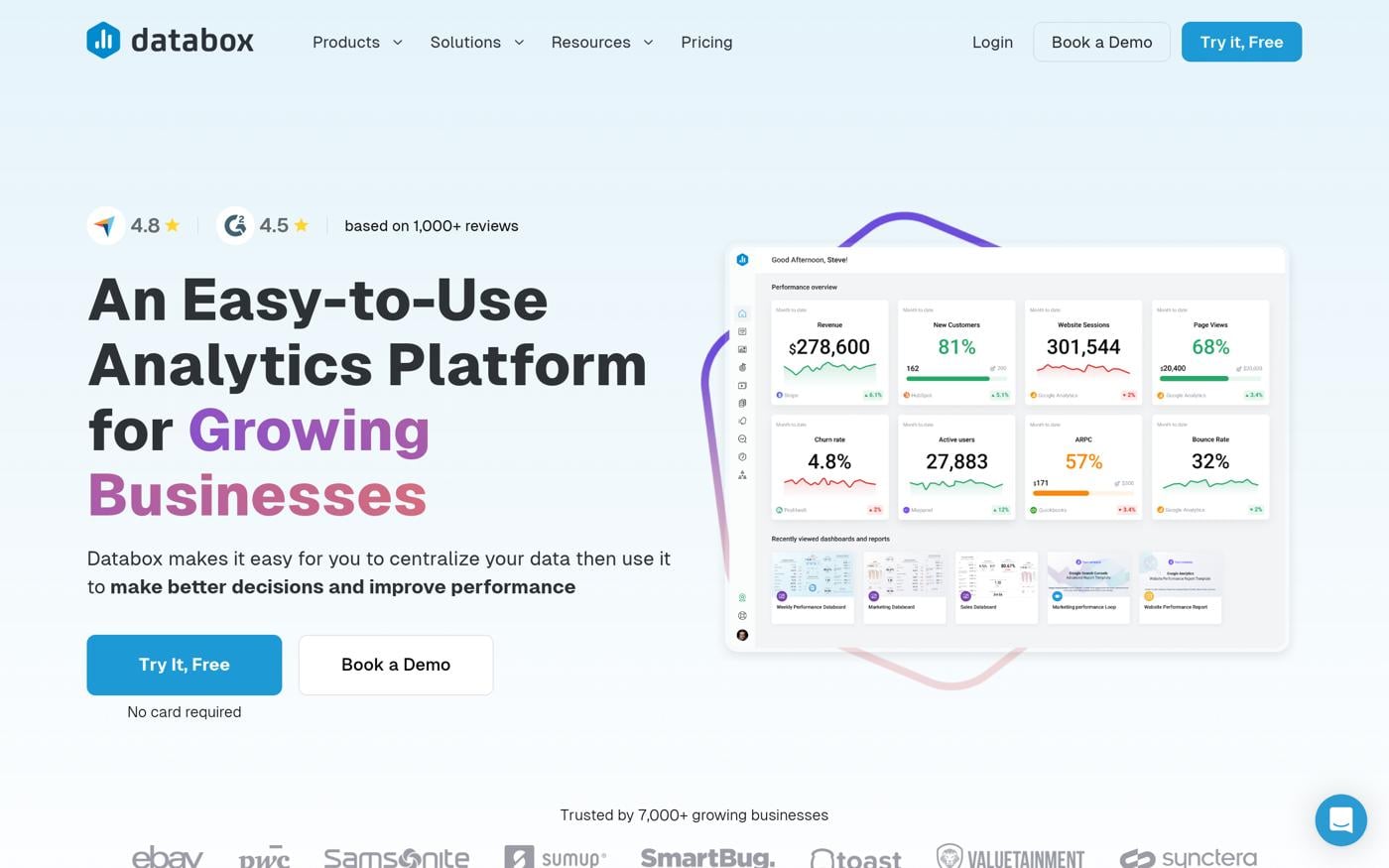Open the Weekly Performance Dashboard thumbnail
Viewport: 1389px width, 868px height.
point(813,587)
